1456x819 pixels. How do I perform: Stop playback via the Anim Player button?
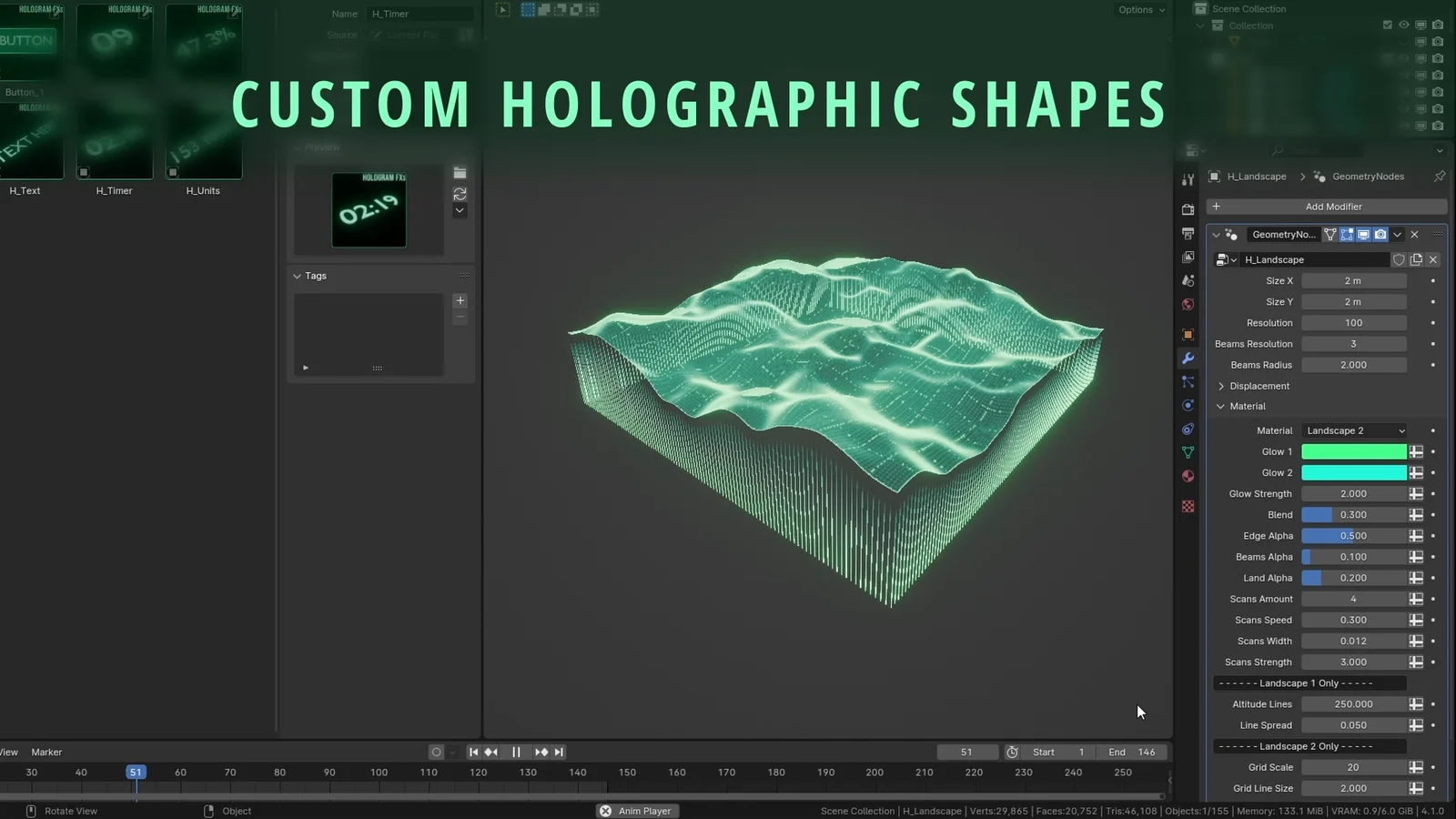pyautogui.click(x=637, y=811)
